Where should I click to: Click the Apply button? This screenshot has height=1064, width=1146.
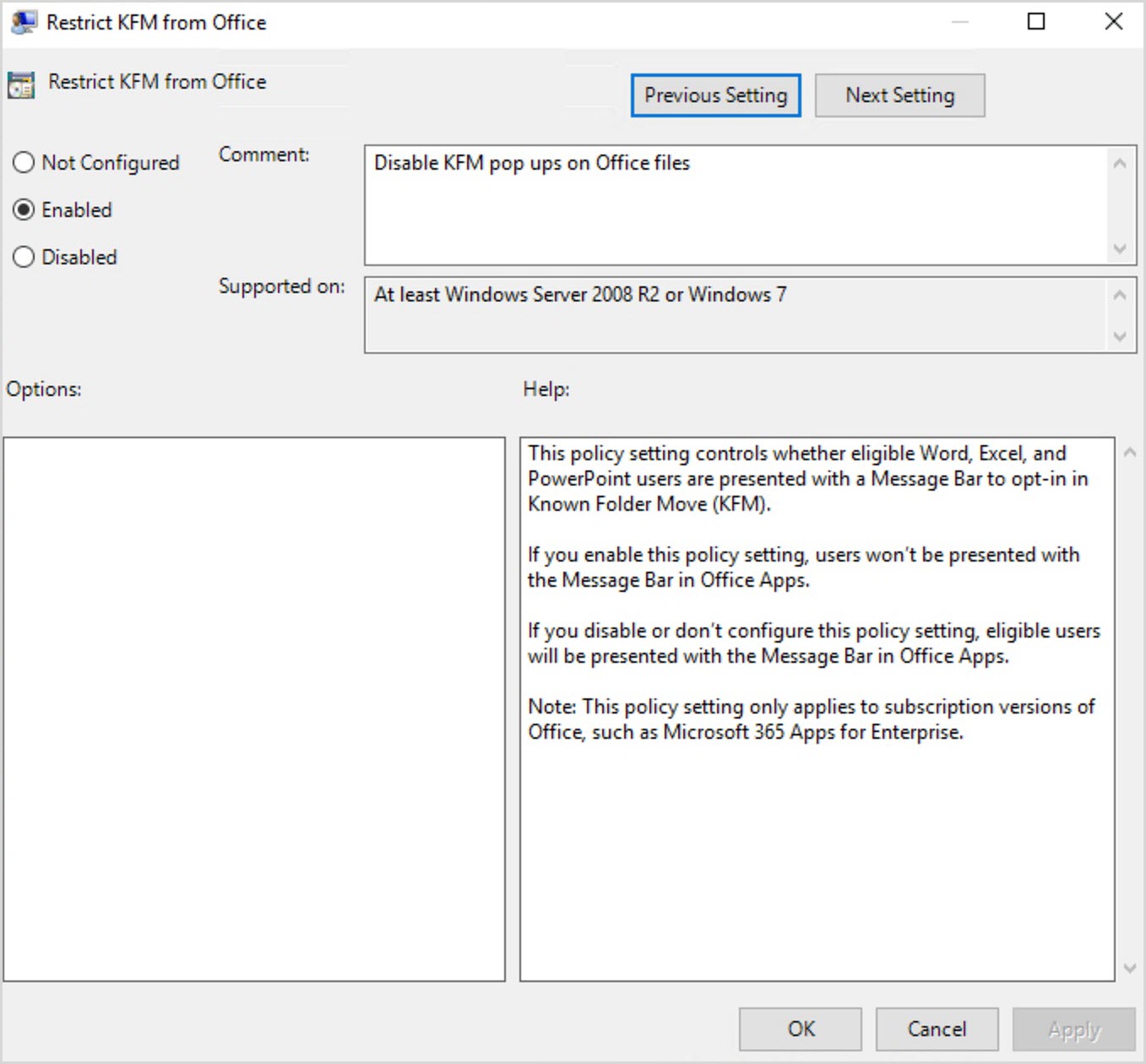(1074, 1029)
